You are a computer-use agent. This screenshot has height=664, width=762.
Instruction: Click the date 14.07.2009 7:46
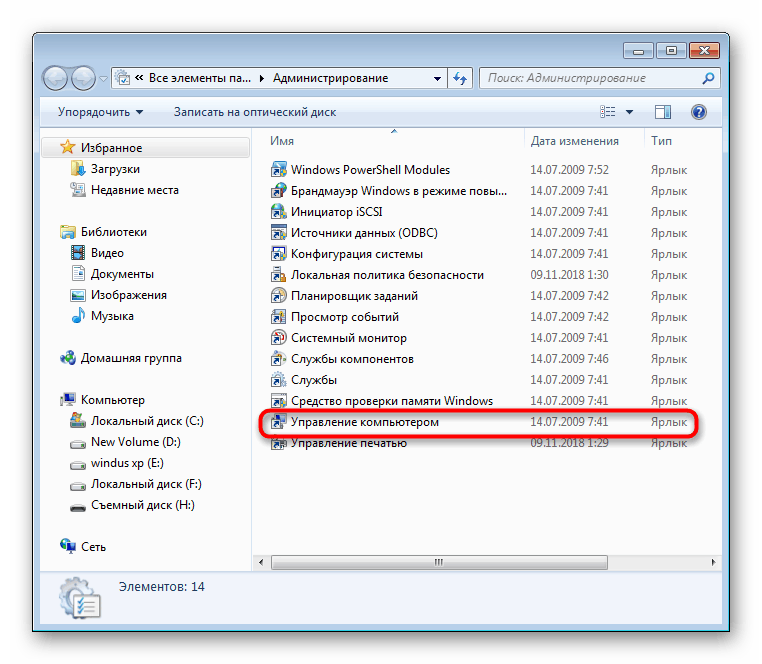tap(569, 359)
